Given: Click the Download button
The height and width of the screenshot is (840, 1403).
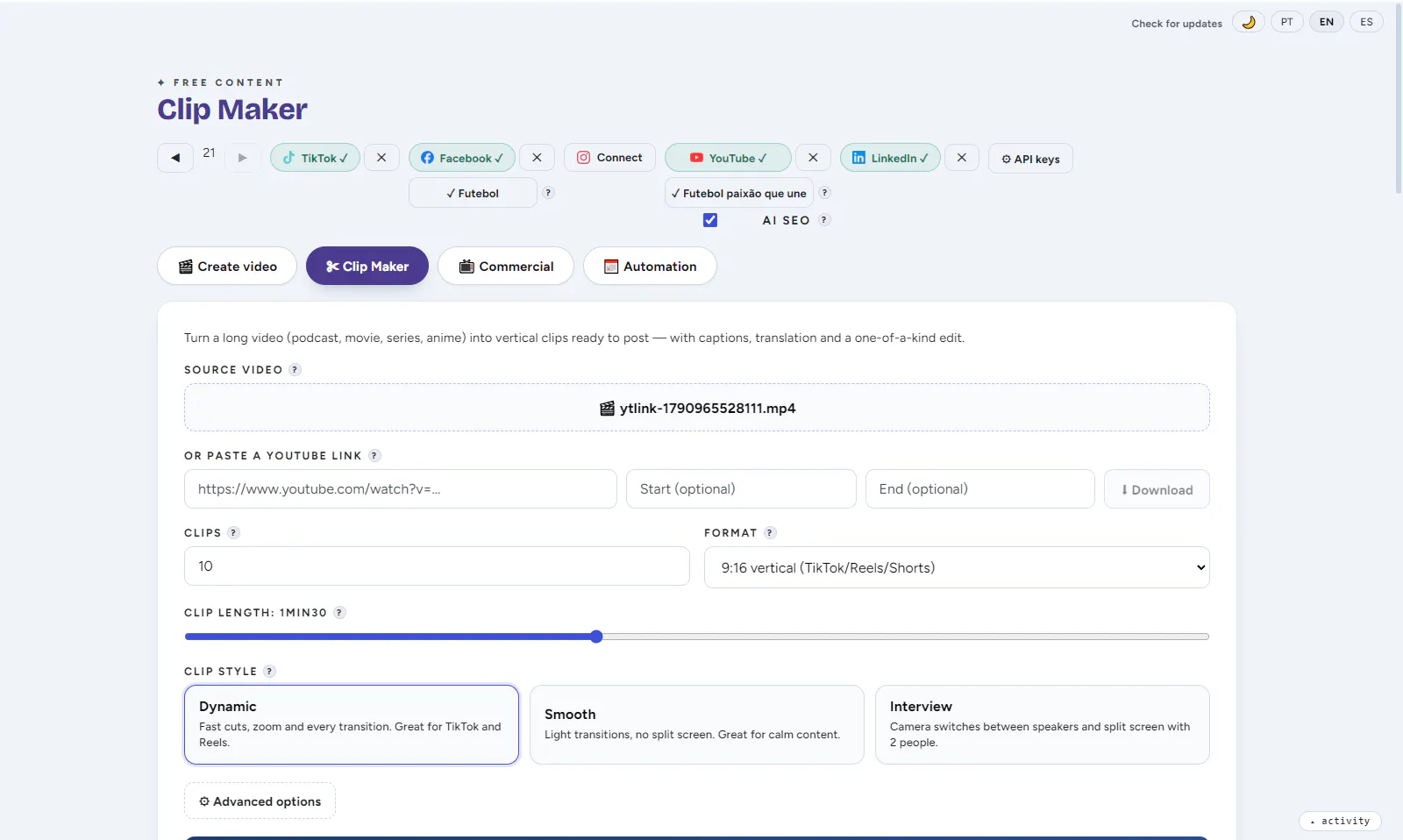Looking at the screenshot, I should click(x=1157, y=489).
